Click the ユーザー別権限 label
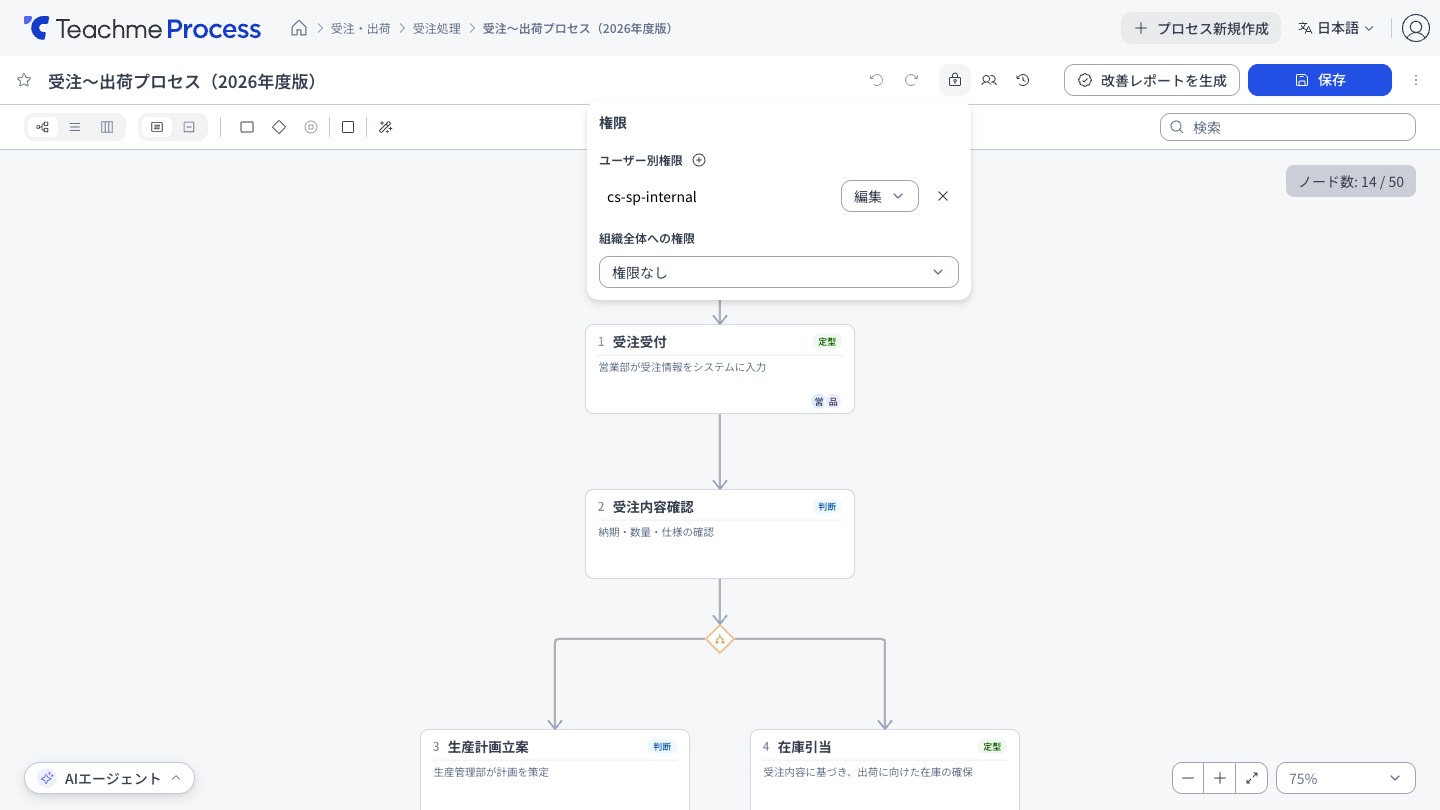Screen dimensions: 1440x810 click(x=641, y=160)
